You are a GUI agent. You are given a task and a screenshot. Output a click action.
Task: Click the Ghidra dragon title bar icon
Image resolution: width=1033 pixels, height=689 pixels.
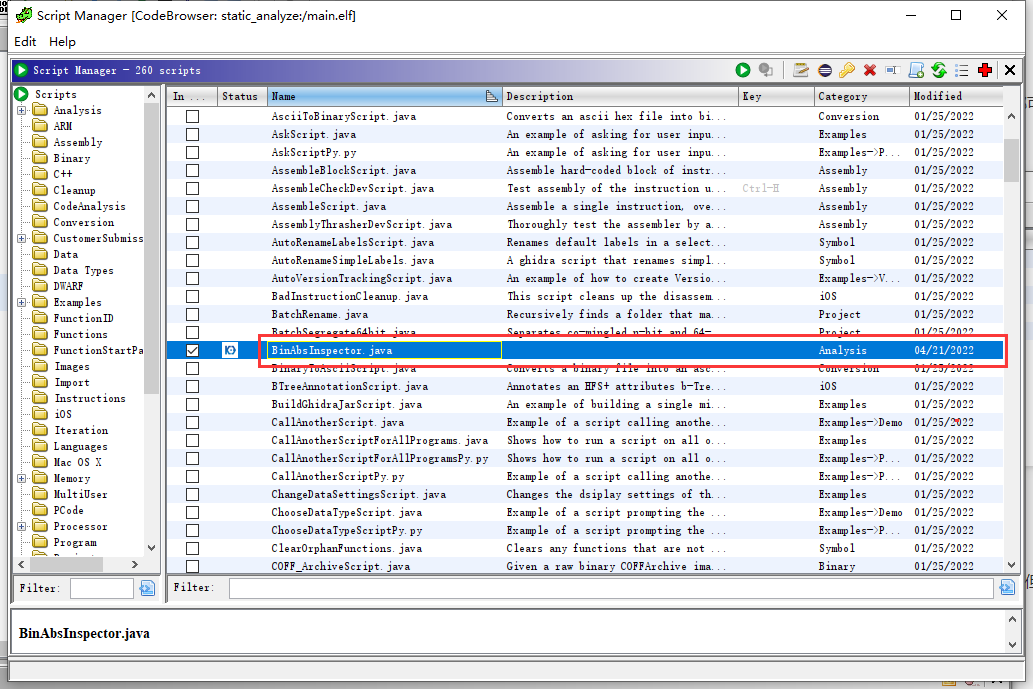pos(24,14)
